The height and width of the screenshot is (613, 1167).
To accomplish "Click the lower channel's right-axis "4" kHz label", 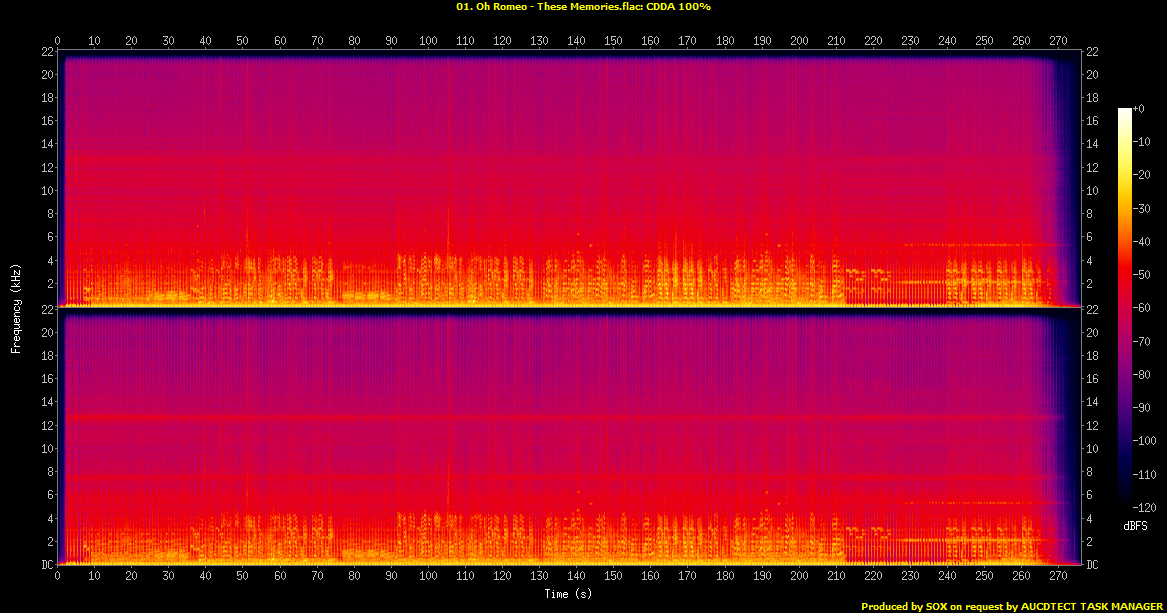I will tap(1089, 519).
